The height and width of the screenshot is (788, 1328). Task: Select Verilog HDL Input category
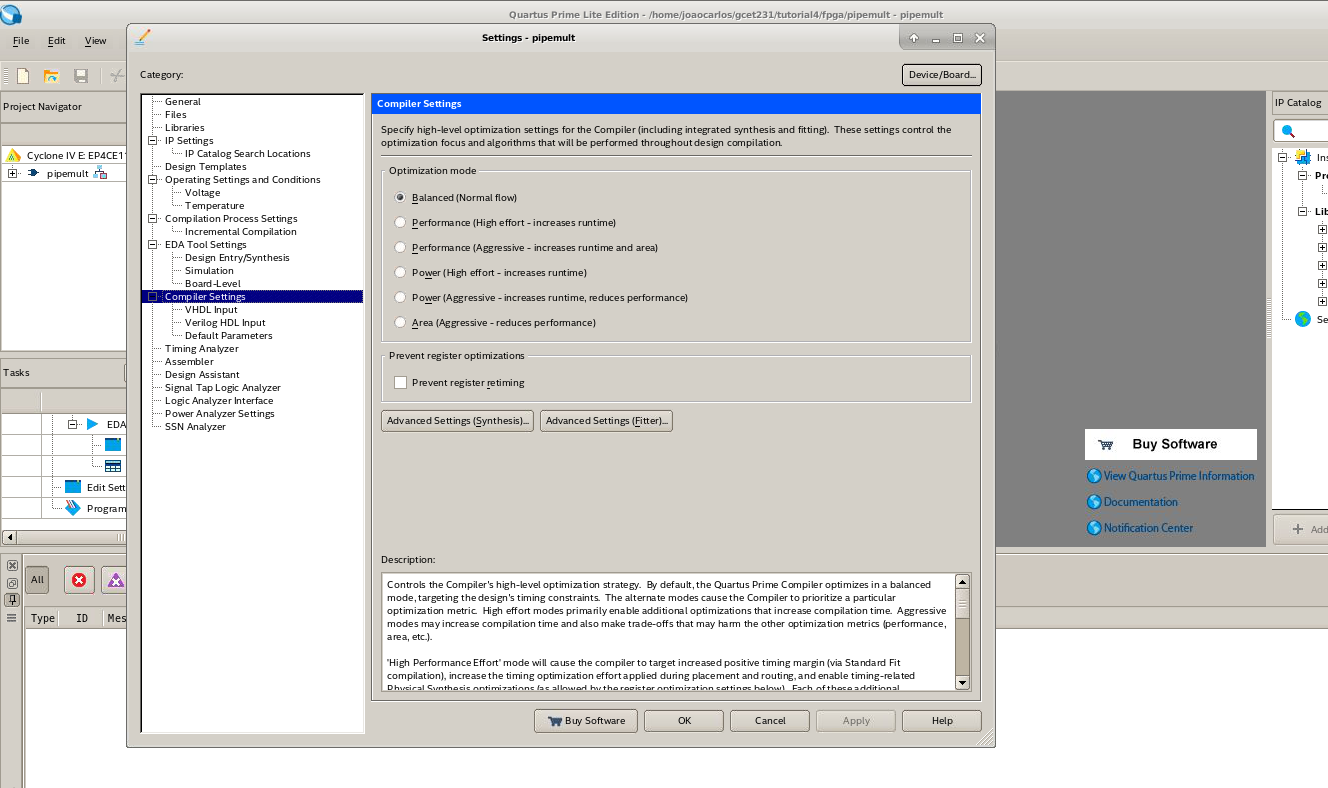[225, 323]
